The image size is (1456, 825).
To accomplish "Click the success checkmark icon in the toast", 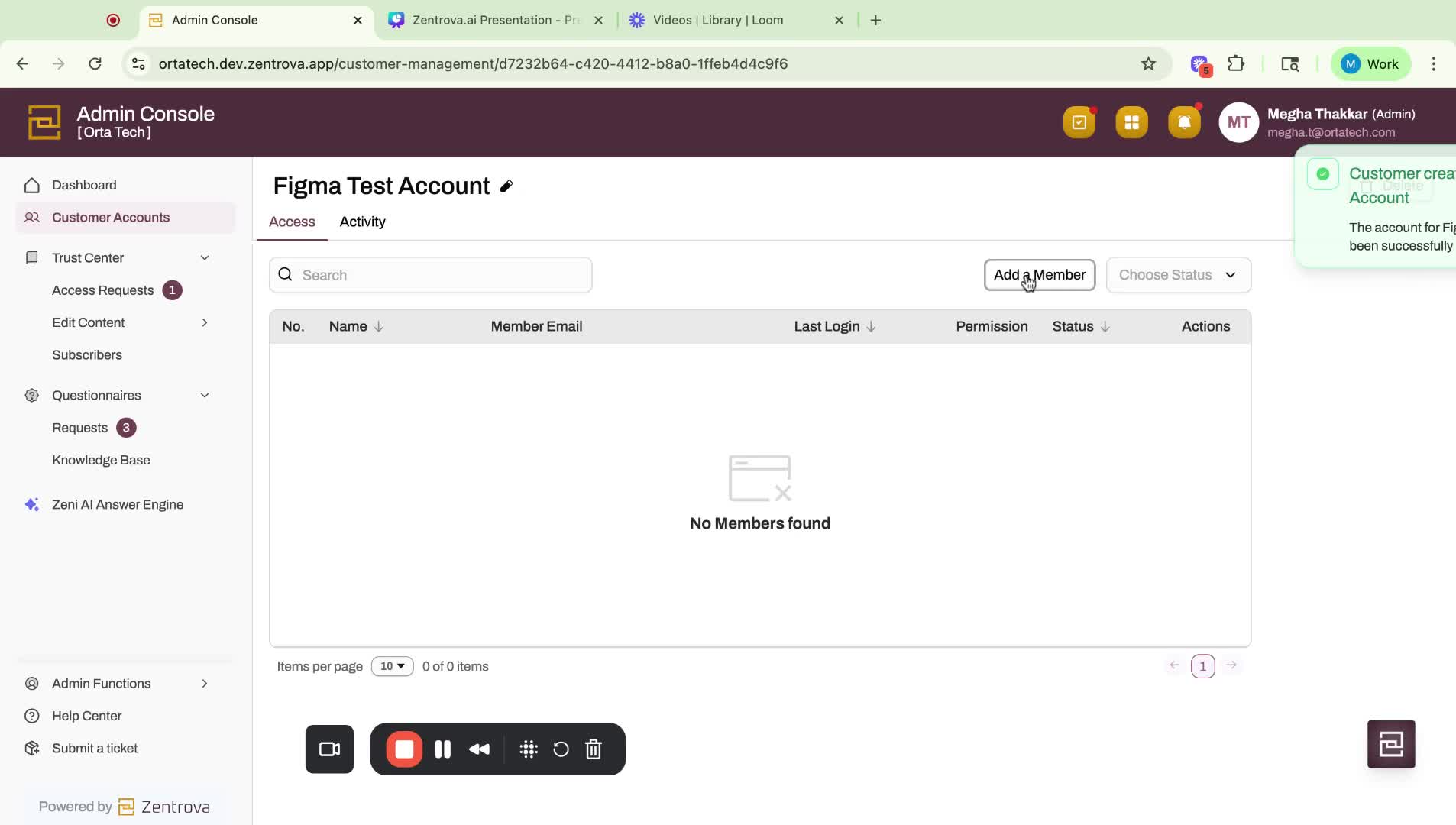I will click(1323, 174).
